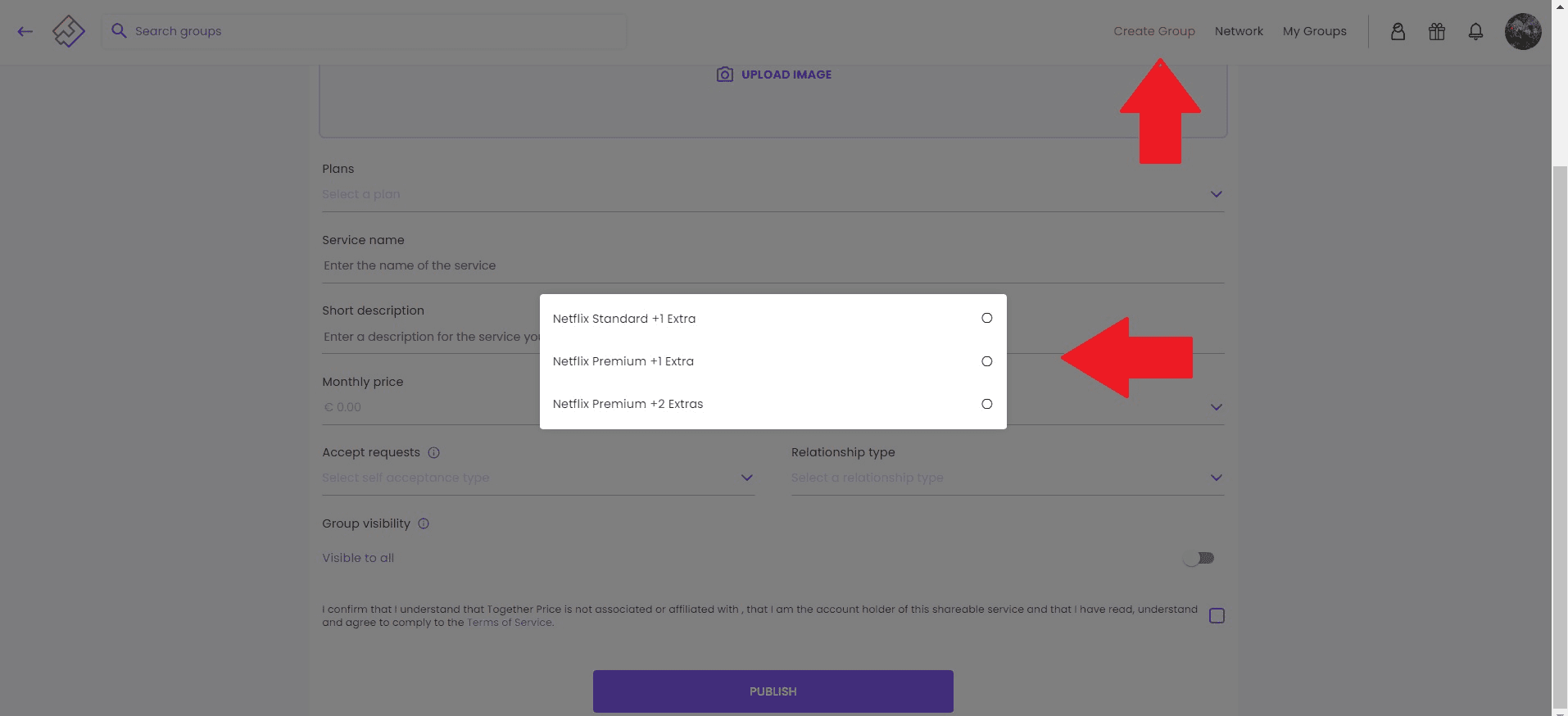This screenshot has height=716, width=1568.
Task: Open the Accept requests dropdown
Action: click(x=746, y=478)
